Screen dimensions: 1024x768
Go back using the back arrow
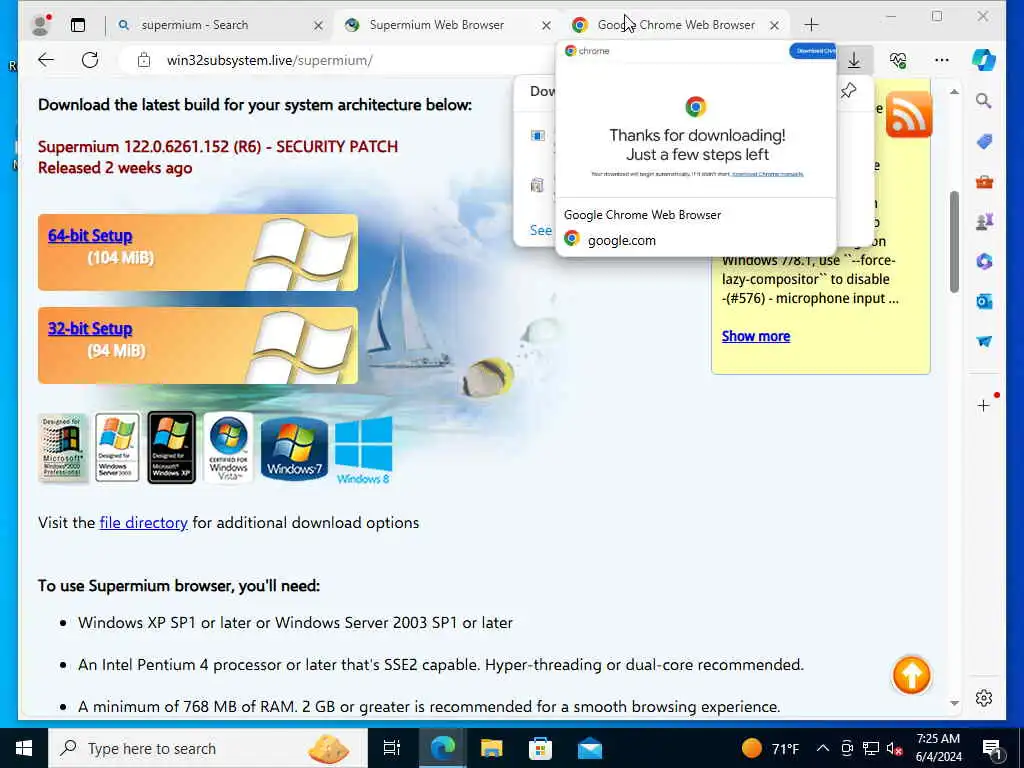pos(46,60)
